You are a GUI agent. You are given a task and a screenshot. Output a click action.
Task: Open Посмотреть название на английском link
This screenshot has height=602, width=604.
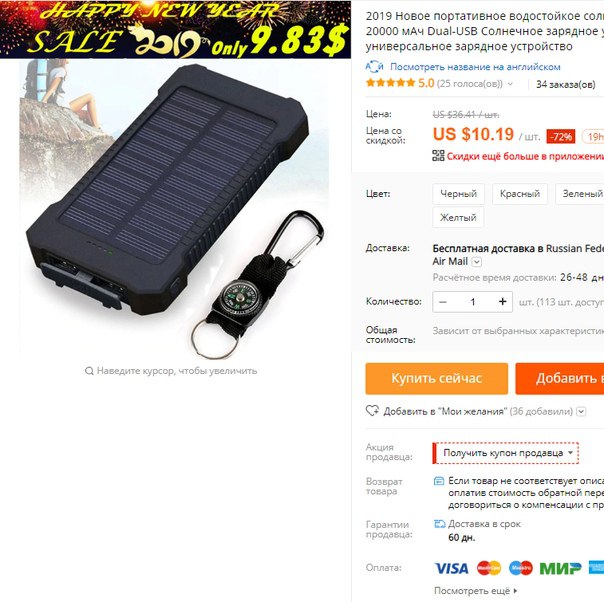click(x=475, y=67)
